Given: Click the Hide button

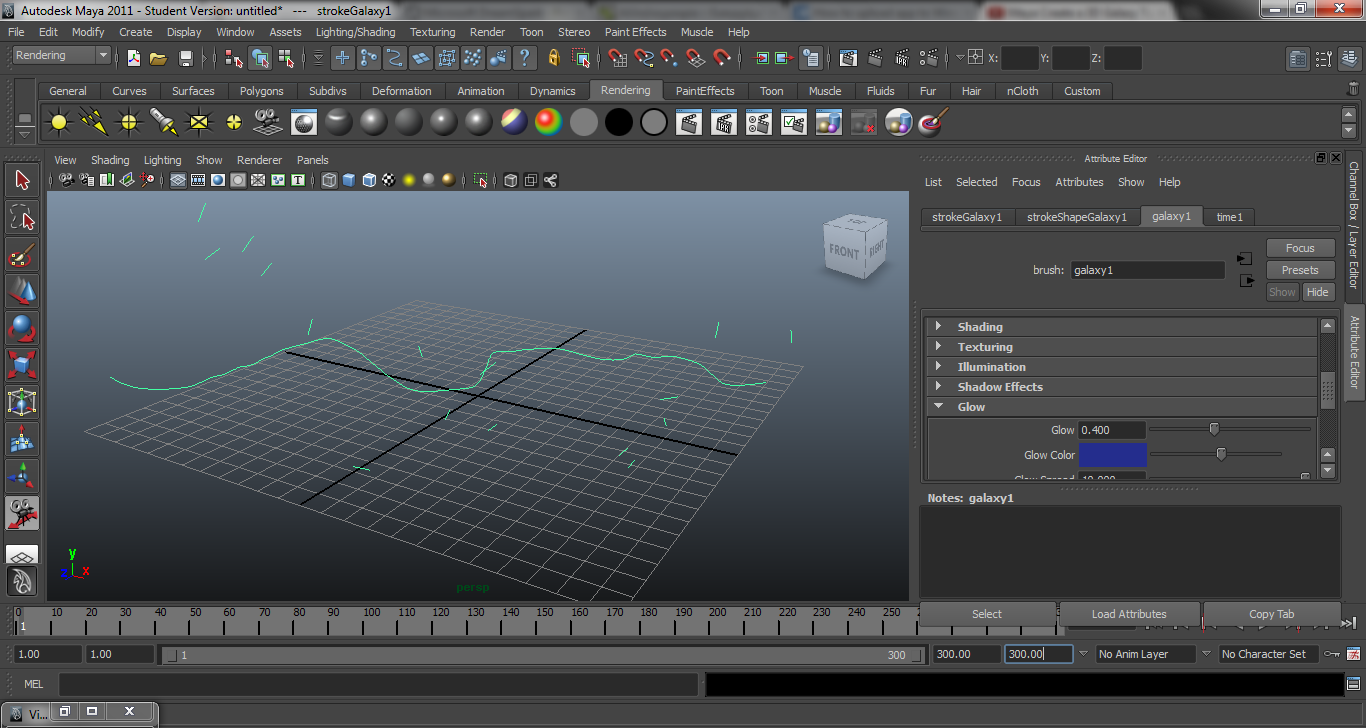Looking at the screenshot, I should [1318, 292].
